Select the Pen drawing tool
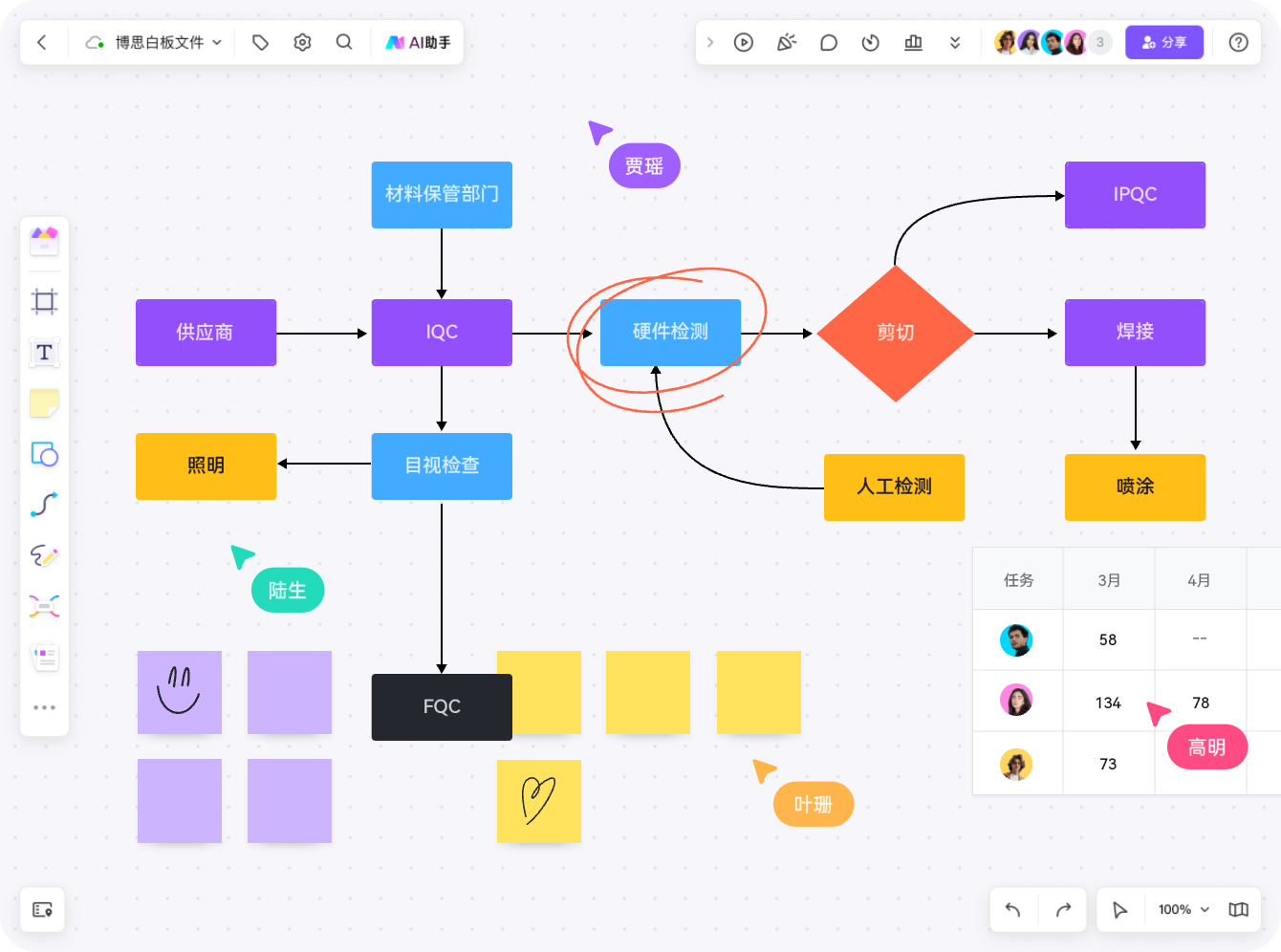The width and height of the screenshot is (1281, 952). (44, 555)
